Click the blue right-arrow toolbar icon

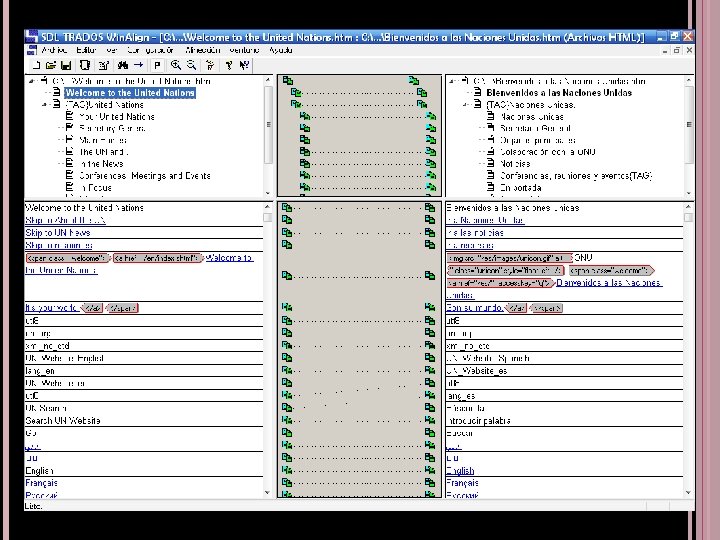[138, 65]
